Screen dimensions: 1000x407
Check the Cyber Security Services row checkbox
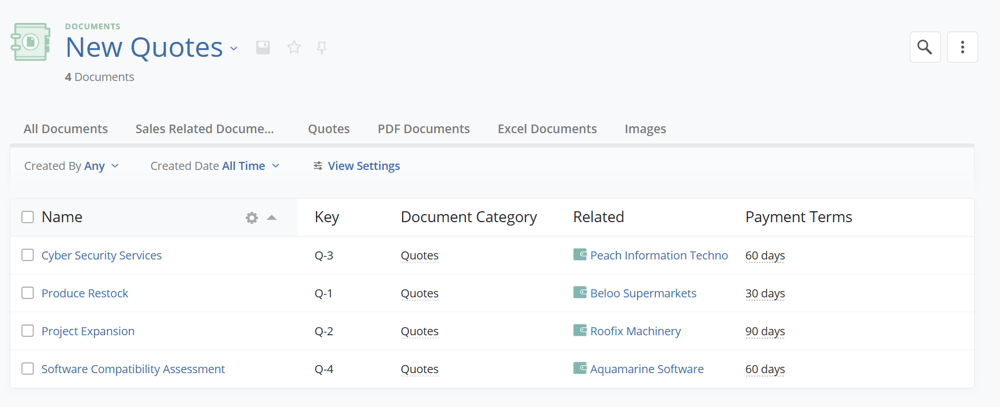click(28, 255)
